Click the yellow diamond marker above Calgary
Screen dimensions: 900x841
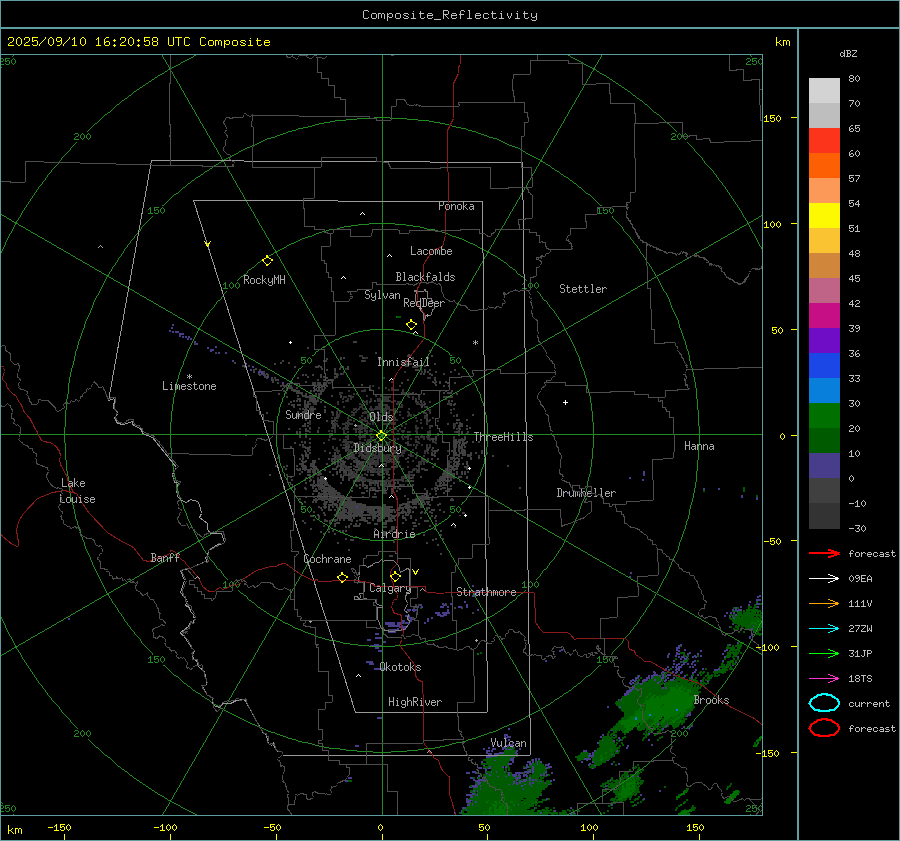pyautogui.click(x=395, y=576)
